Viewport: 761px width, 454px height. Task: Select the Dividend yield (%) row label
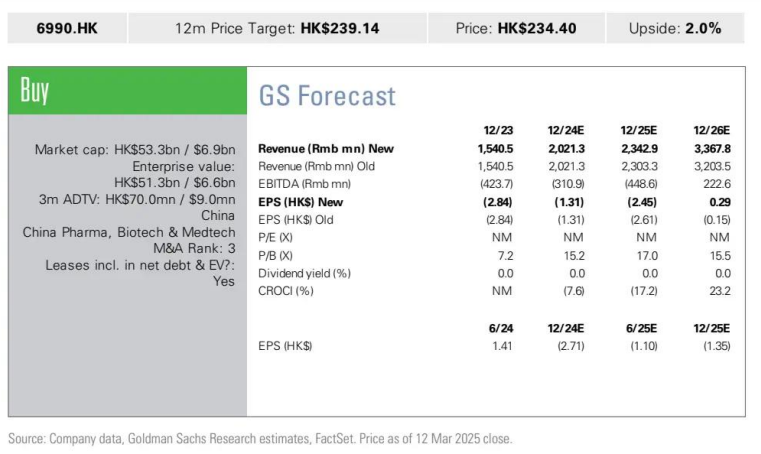304,273
